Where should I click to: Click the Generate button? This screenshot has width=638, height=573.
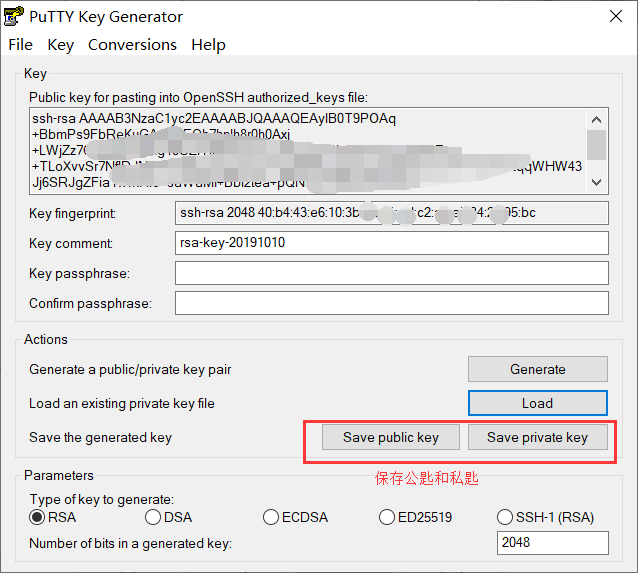point(537,369)
